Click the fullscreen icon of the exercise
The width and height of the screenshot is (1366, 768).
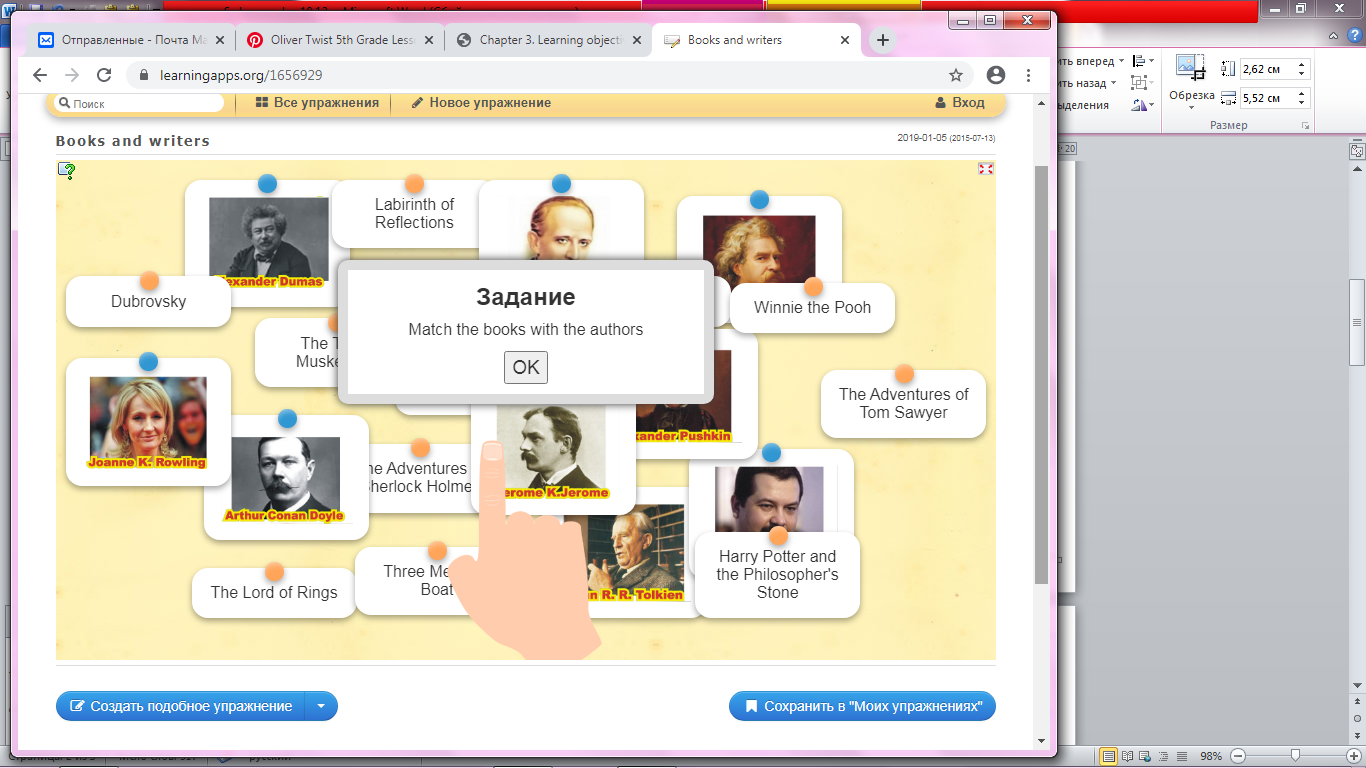tap(986, 169)
